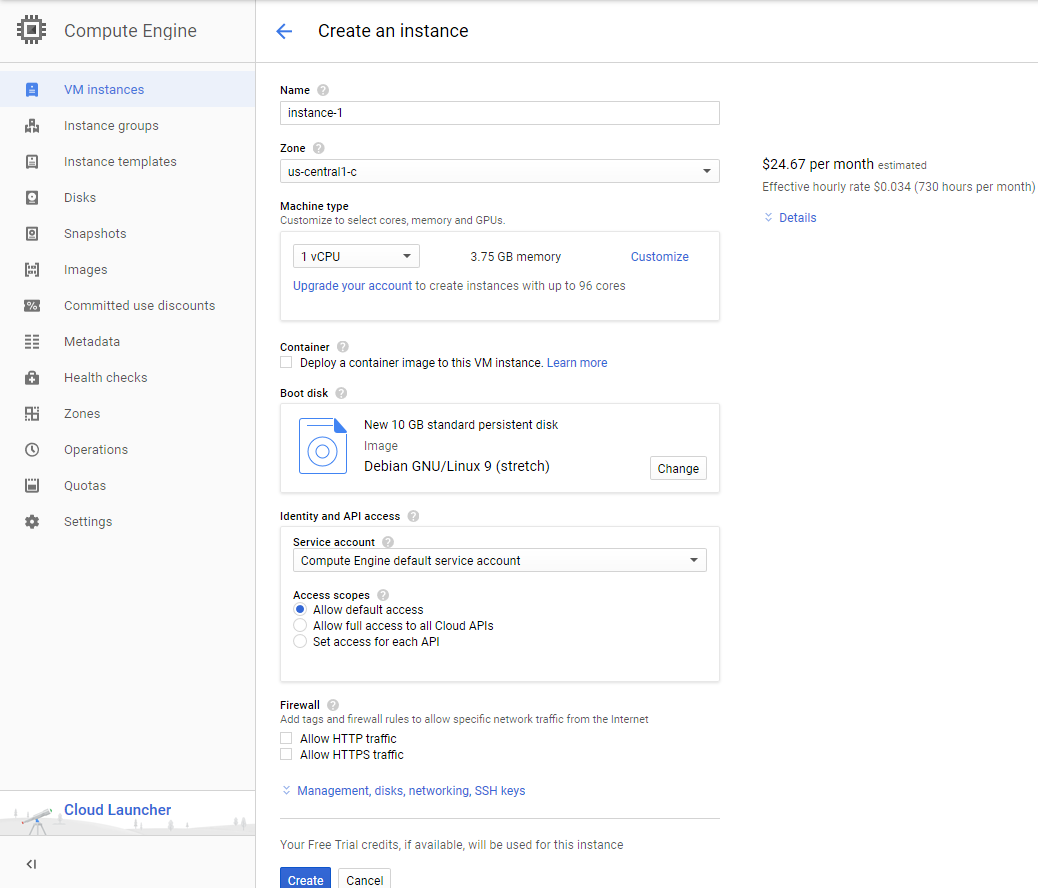Open help tooltip for Boot disk
The image size is (1038, 888).
pos(341,393)
